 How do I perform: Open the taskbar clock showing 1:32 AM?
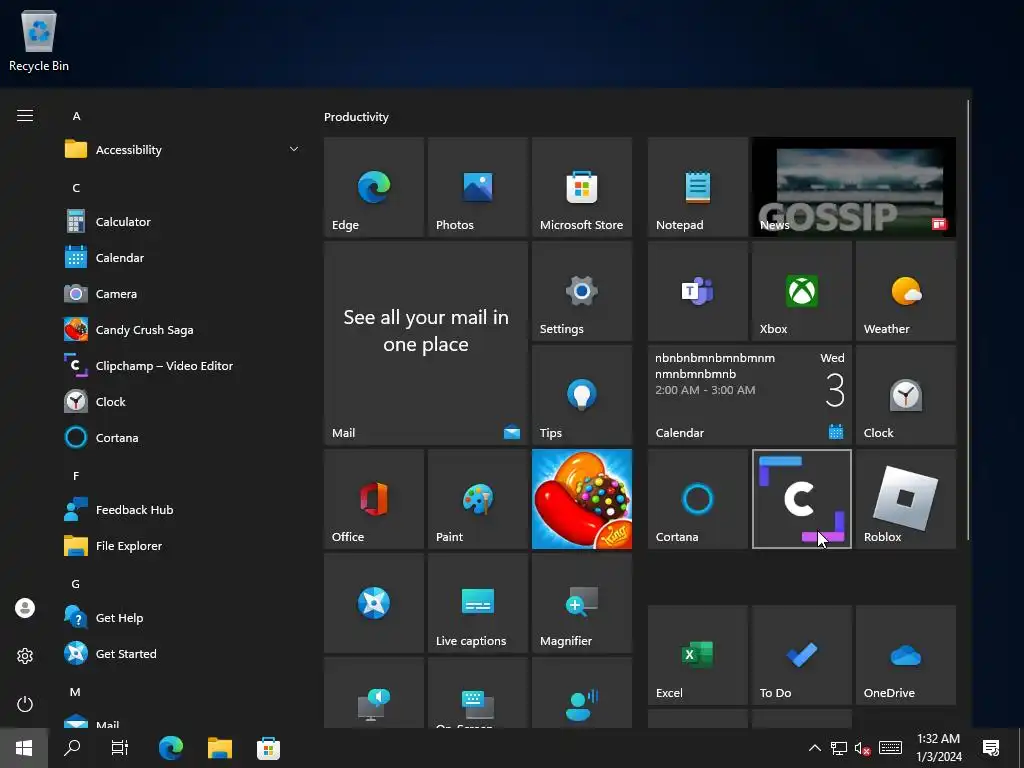[938, 748]
